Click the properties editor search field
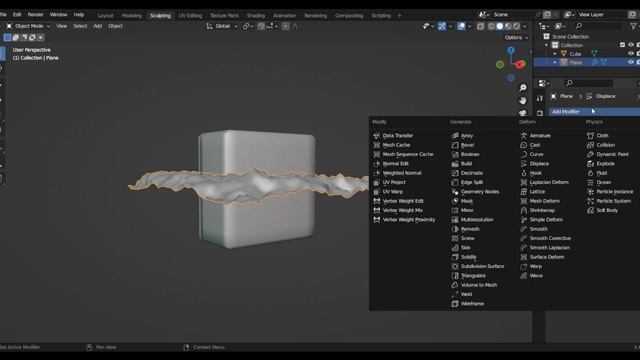 [x=589, y=83]
